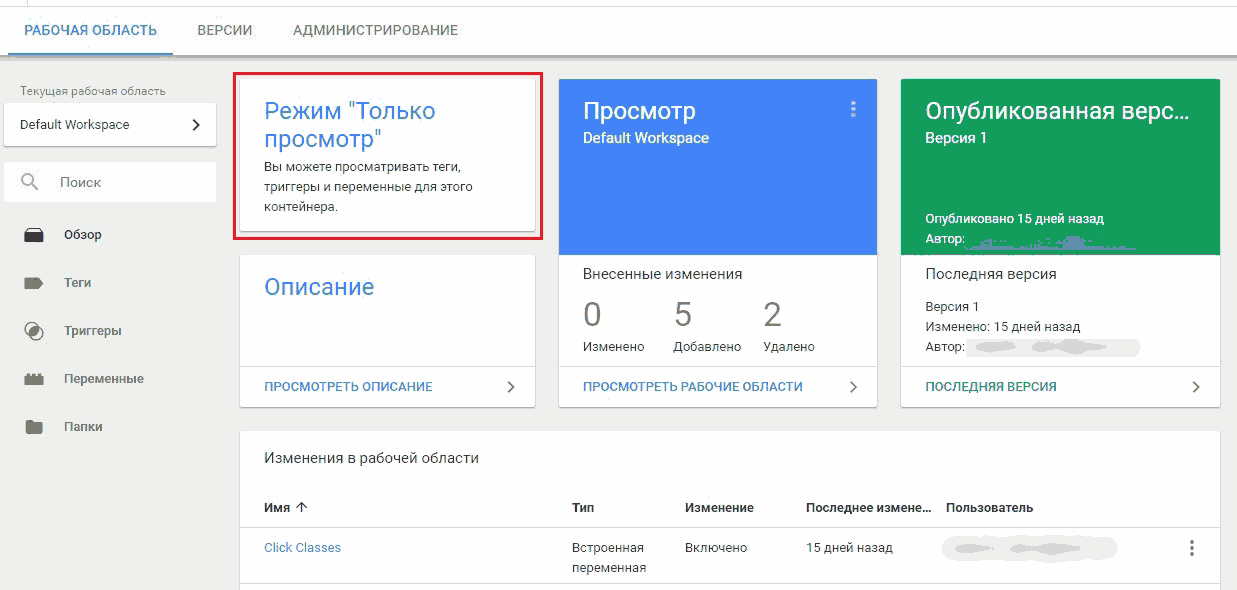1237x590 pixels.
Task: Click the Опубликованная версия card heading
Action: tap(1057, 111)
